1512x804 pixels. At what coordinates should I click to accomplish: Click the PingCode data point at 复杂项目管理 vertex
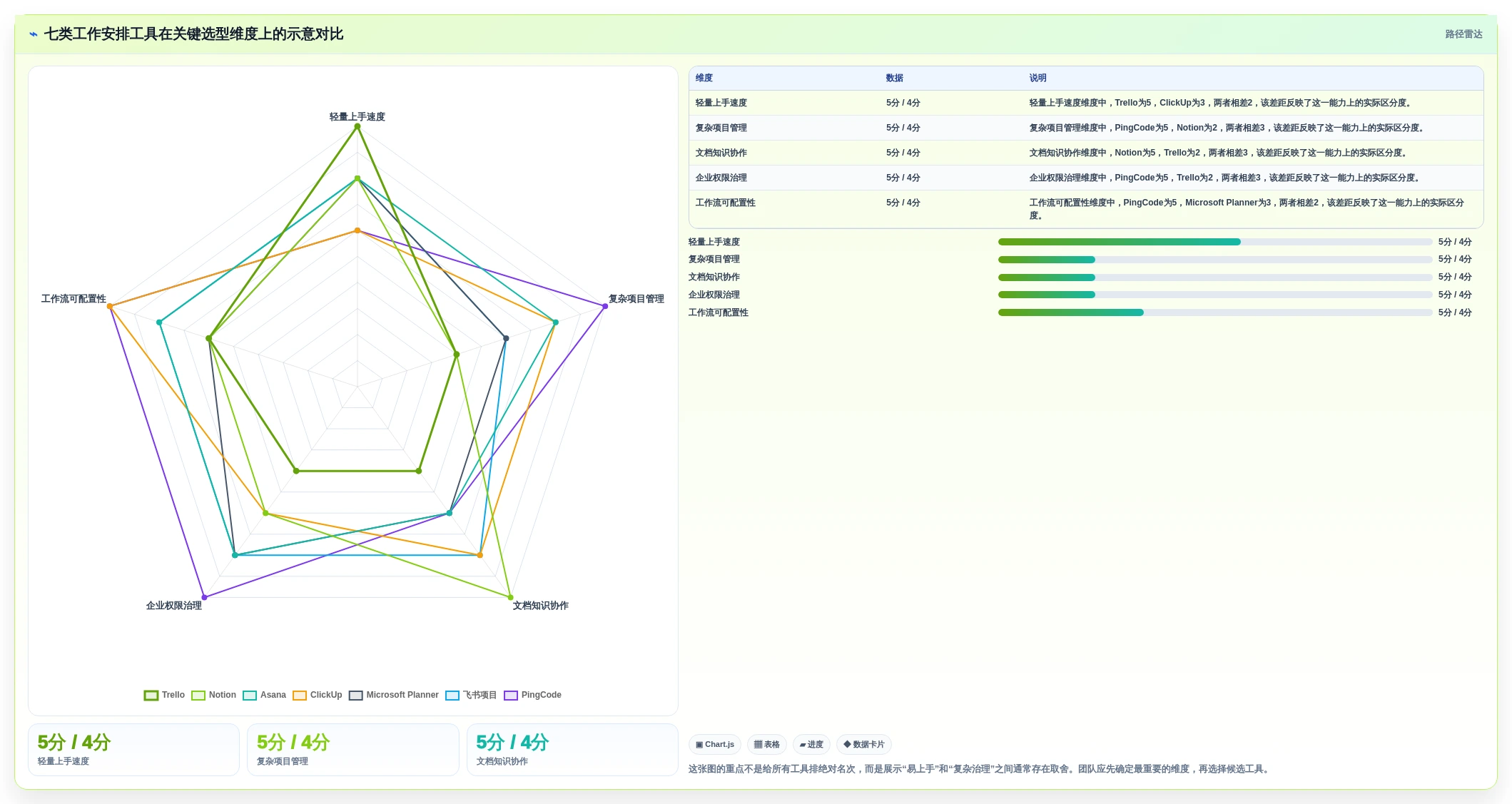[605, 307]
